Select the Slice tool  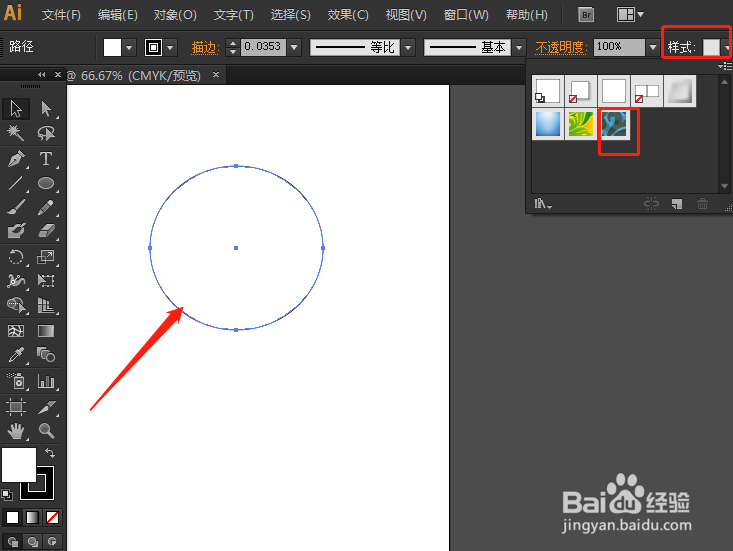[46, 407]
